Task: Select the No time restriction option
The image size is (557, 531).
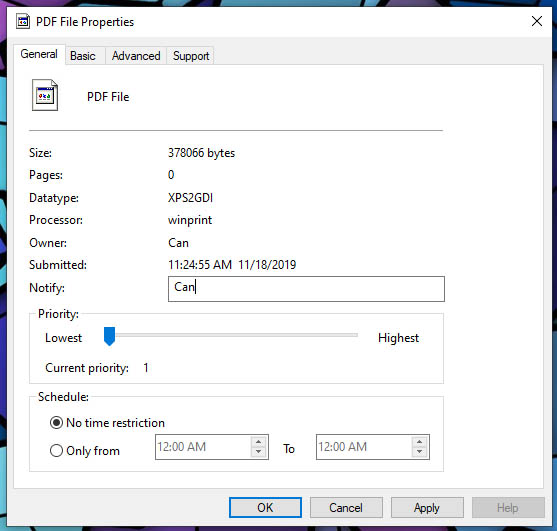Action: coord(107,423)
